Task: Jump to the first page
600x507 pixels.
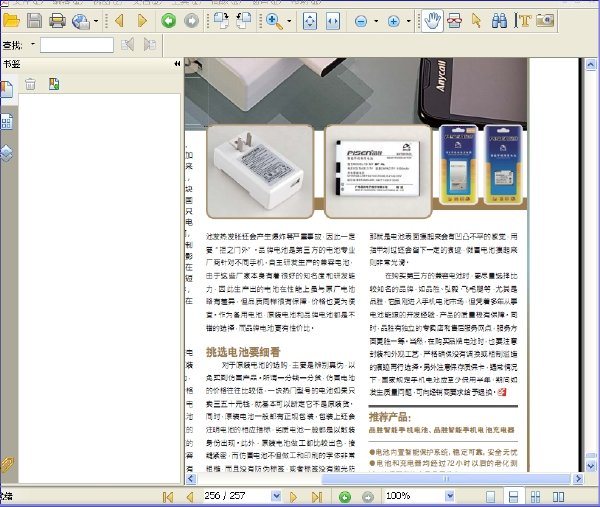Action: tap(168, 497)
